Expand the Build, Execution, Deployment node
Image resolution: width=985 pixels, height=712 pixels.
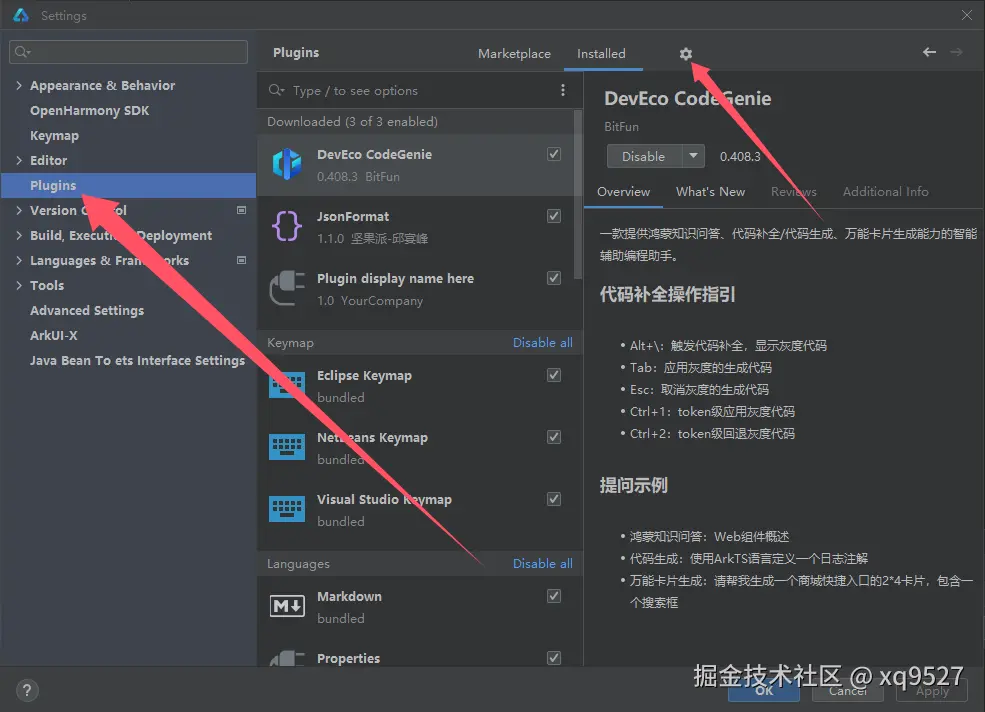pyautogui.click(x=19, y=235)
